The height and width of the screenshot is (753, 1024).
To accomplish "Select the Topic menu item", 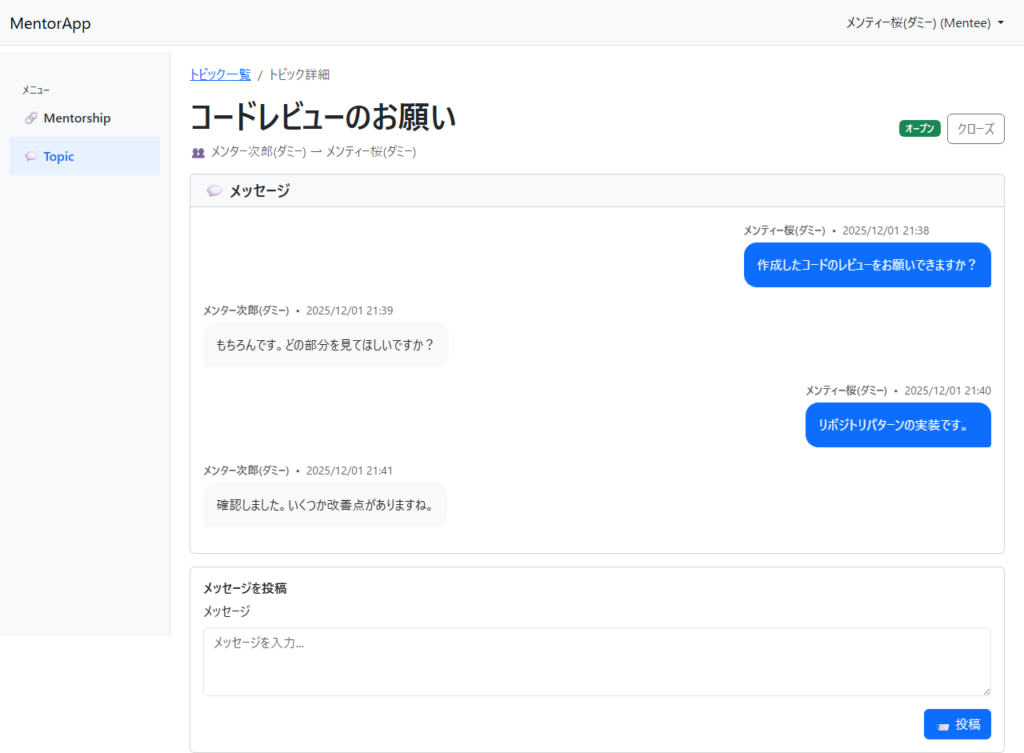I will tap(84, 156).
